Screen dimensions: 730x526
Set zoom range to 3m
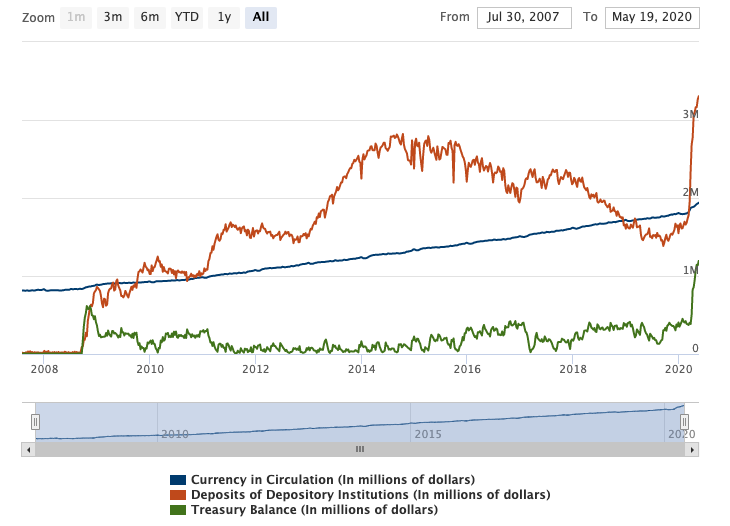pos(113,17)
